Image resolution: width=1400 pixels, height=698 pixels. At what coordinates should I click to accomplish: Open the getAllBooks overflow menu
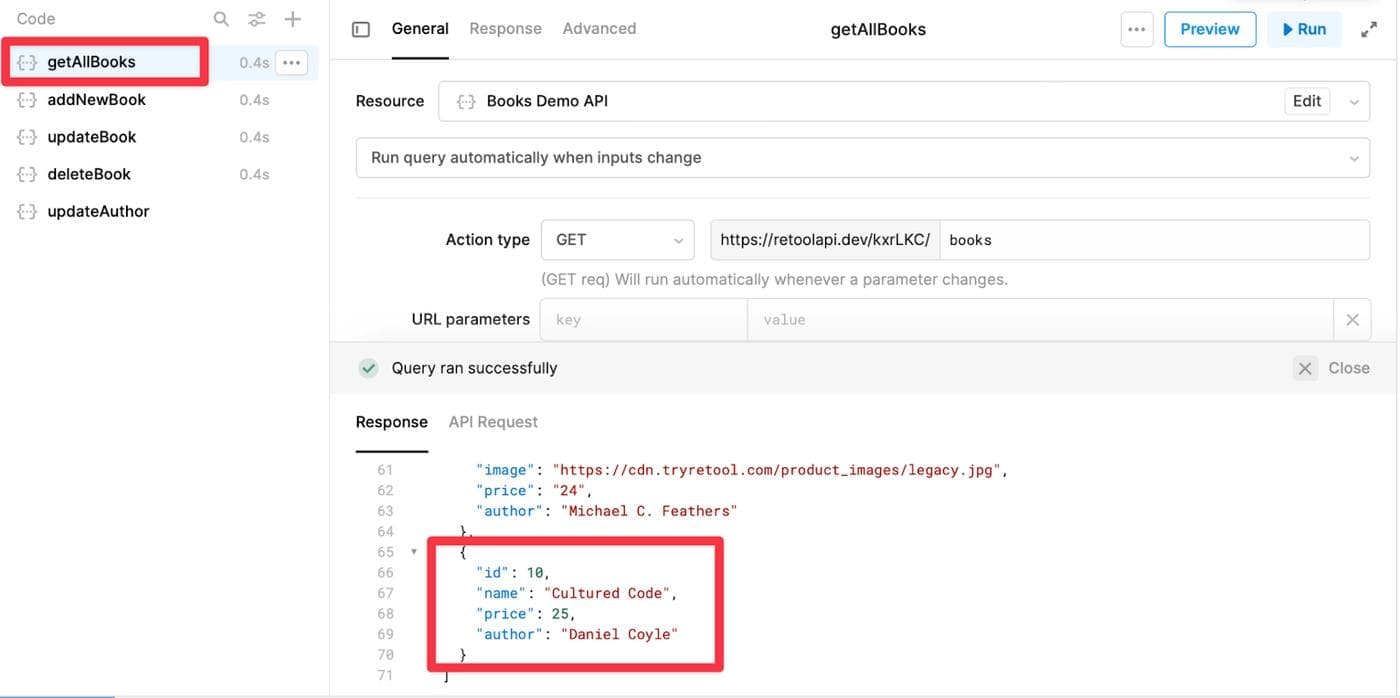(x=291, y=62)
